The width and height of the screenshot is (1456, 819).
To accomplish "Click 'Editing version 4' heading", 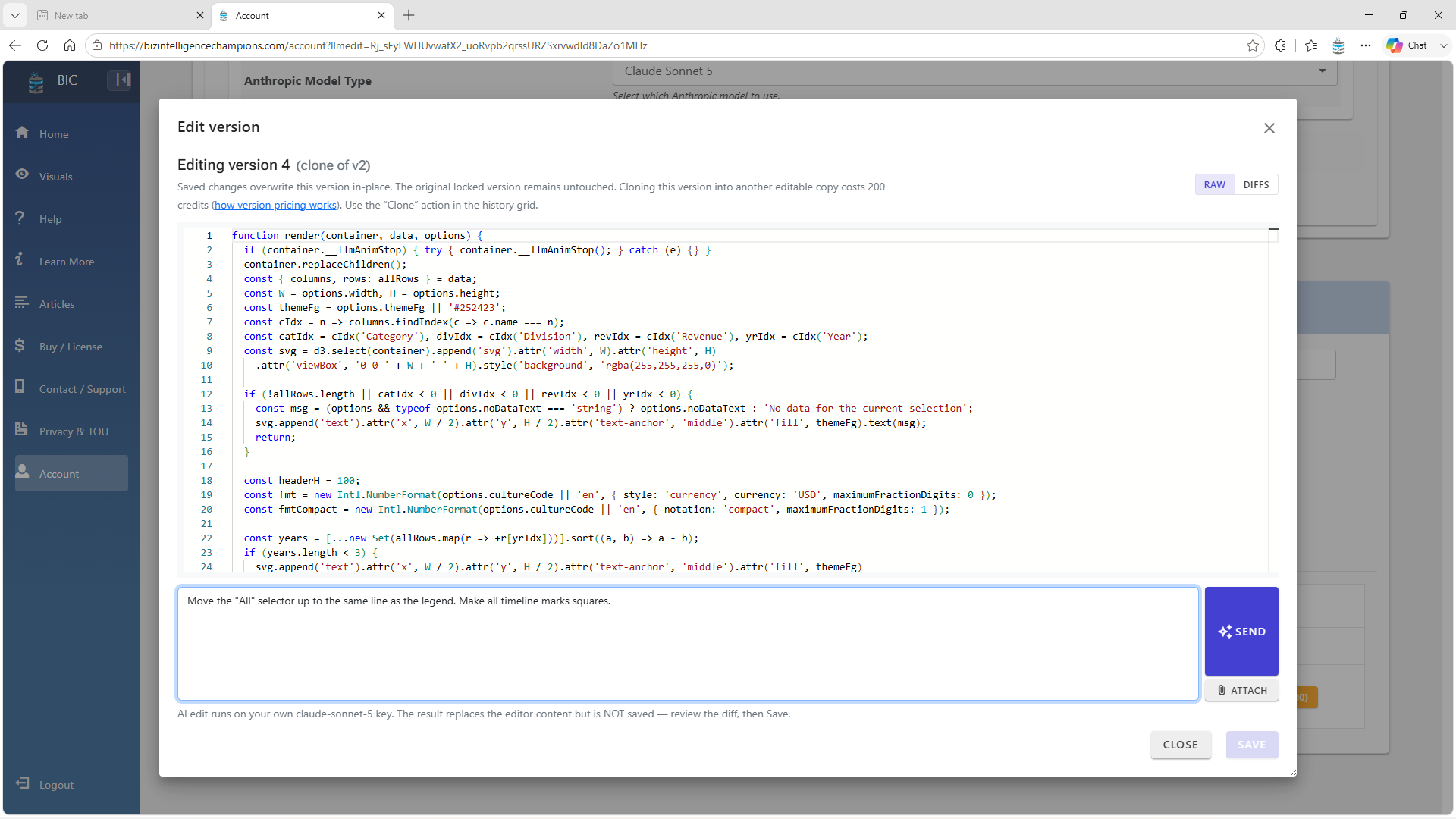I will (234, 165).
